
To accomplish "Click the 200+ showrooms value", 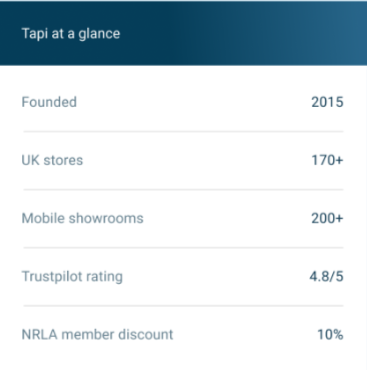I will pyautogui.click(x=327, y=218).
